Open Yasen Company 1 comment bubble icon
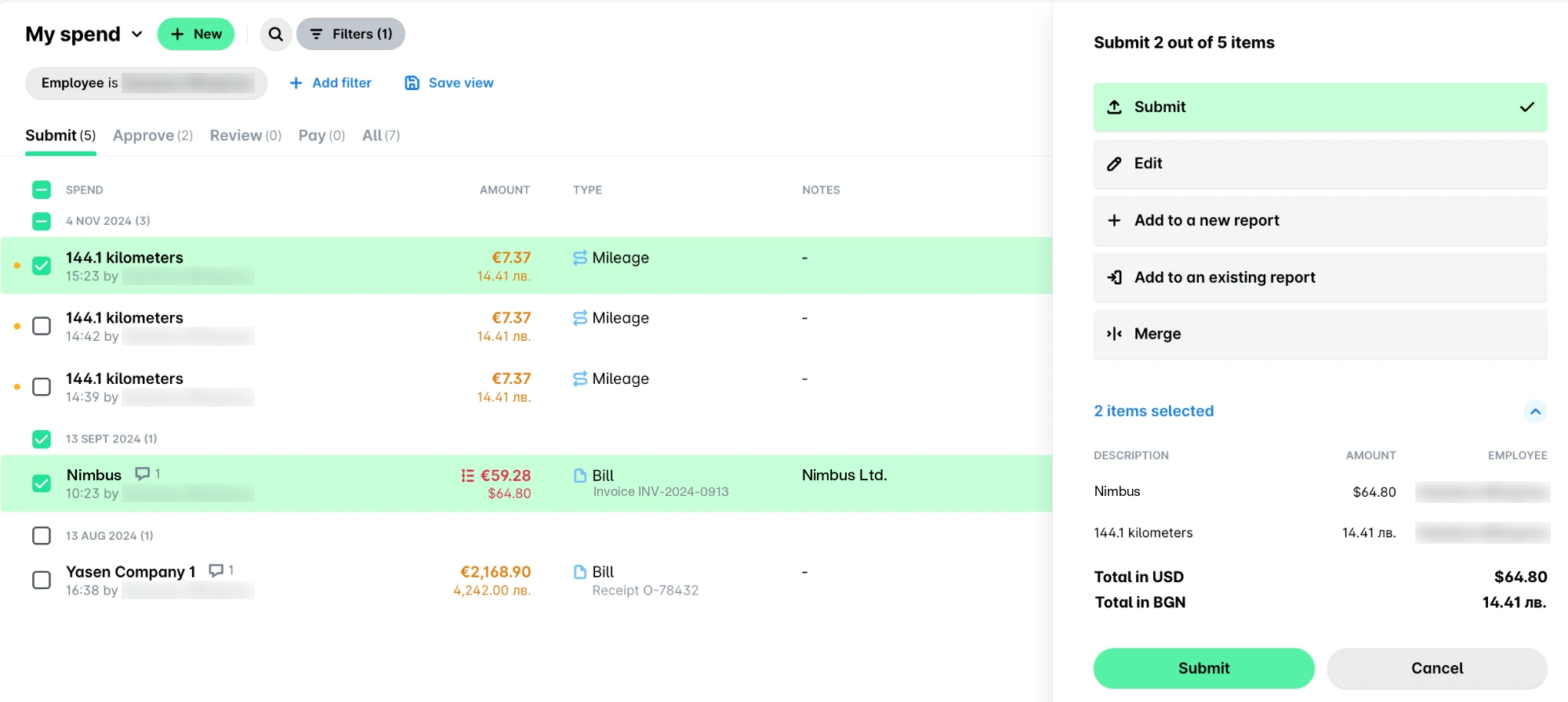This screenshot has width=1568, height=702. [216, 570]
